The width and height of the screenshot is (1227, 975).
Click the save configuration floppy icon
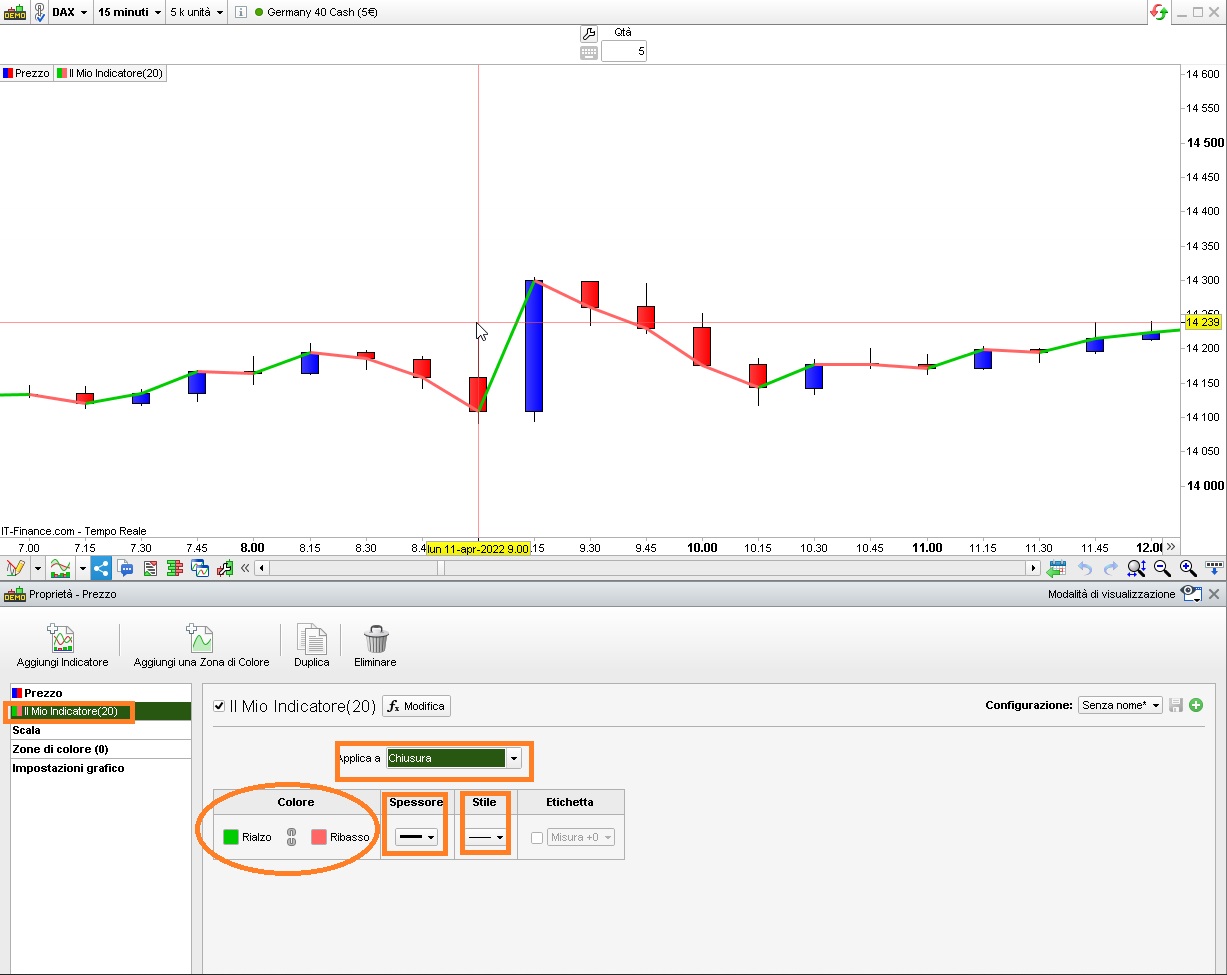pos(1176,705)
